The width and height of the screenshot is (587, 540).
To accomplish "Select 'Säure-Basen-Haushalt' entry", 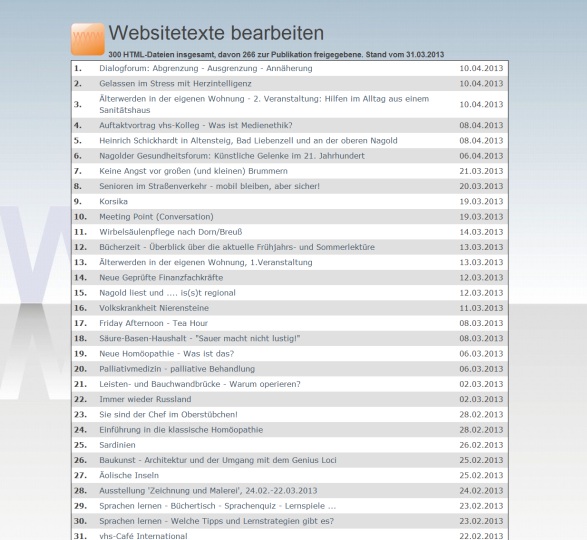I will 200,339.
